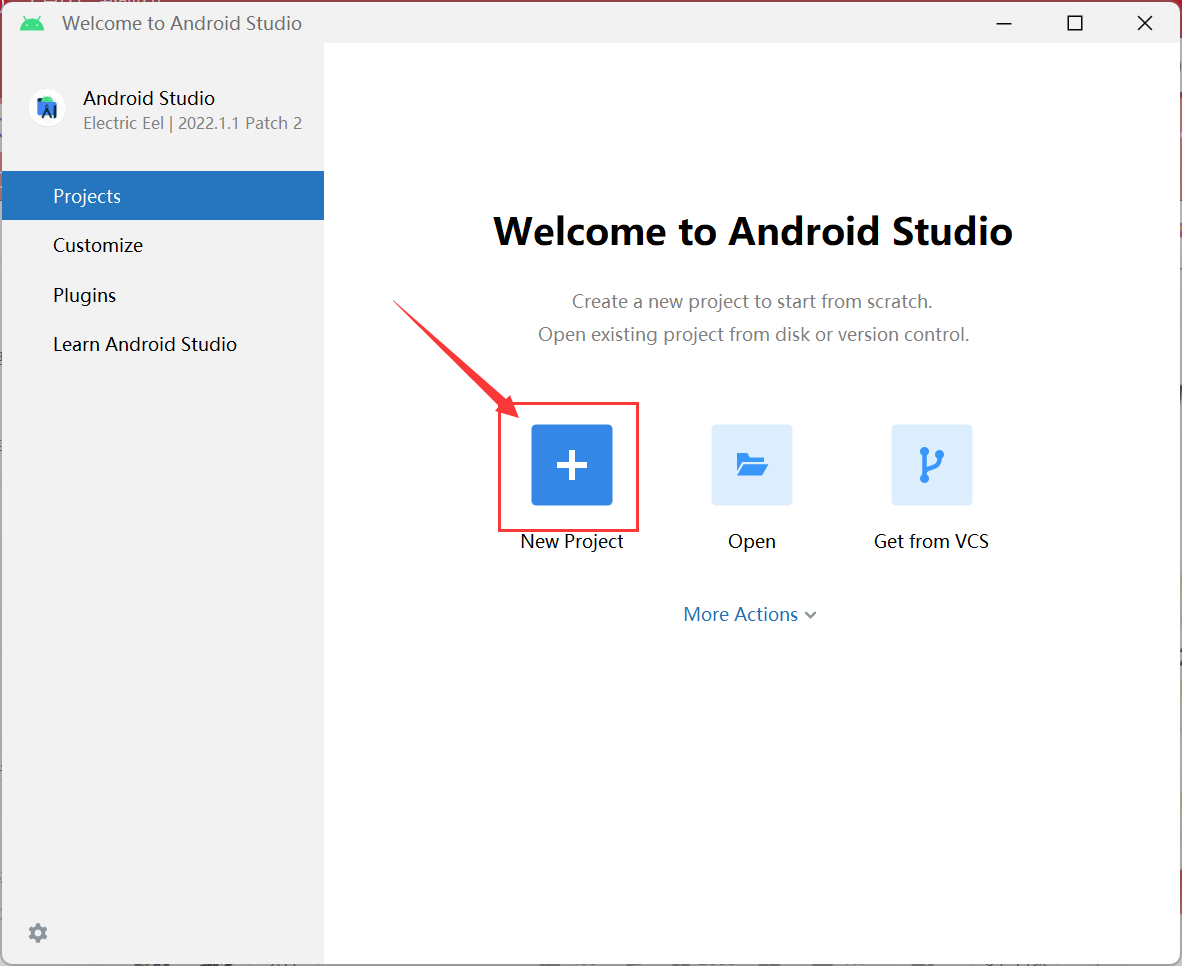This screenshot has height=966, width=1182.
Task: Click Electric Eel version text
Action: click(192, 123)
